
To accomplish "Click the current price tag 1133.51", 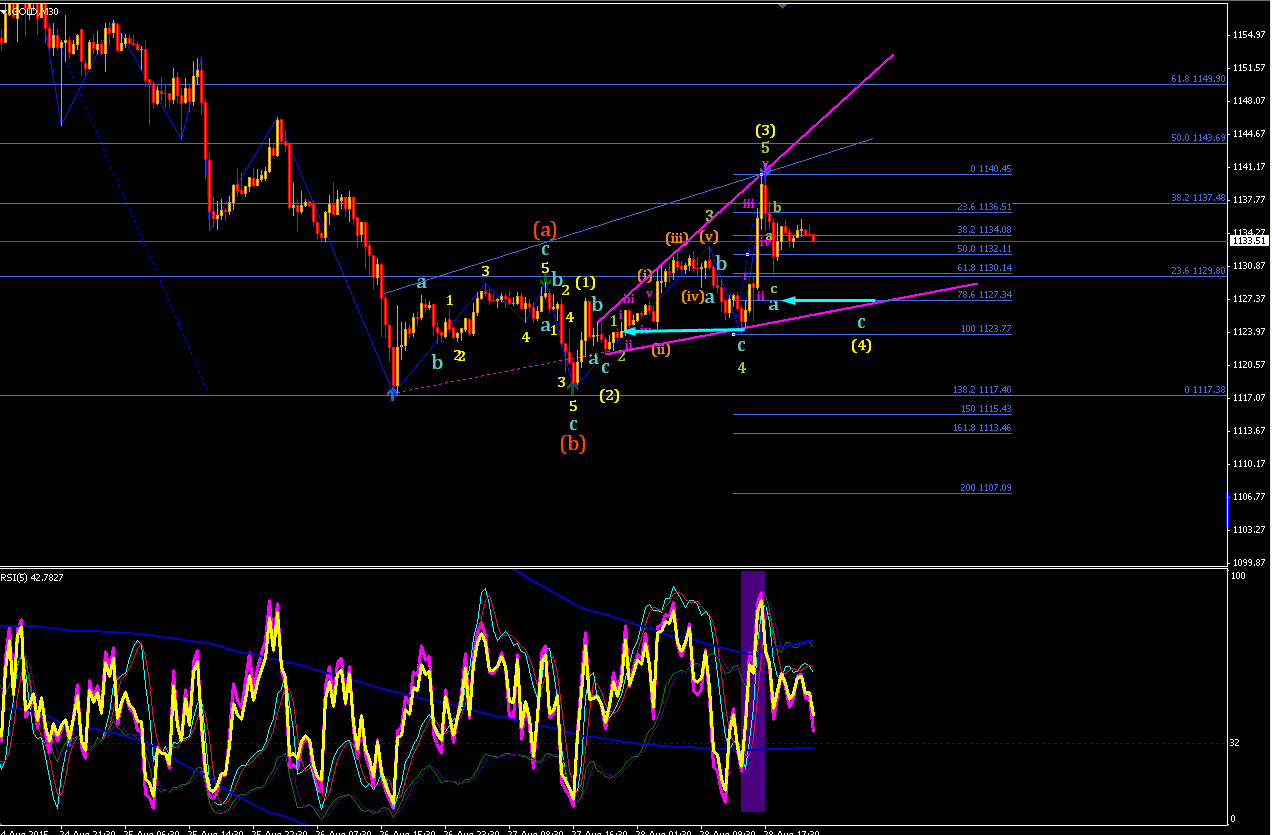I will pos(1250,241).
